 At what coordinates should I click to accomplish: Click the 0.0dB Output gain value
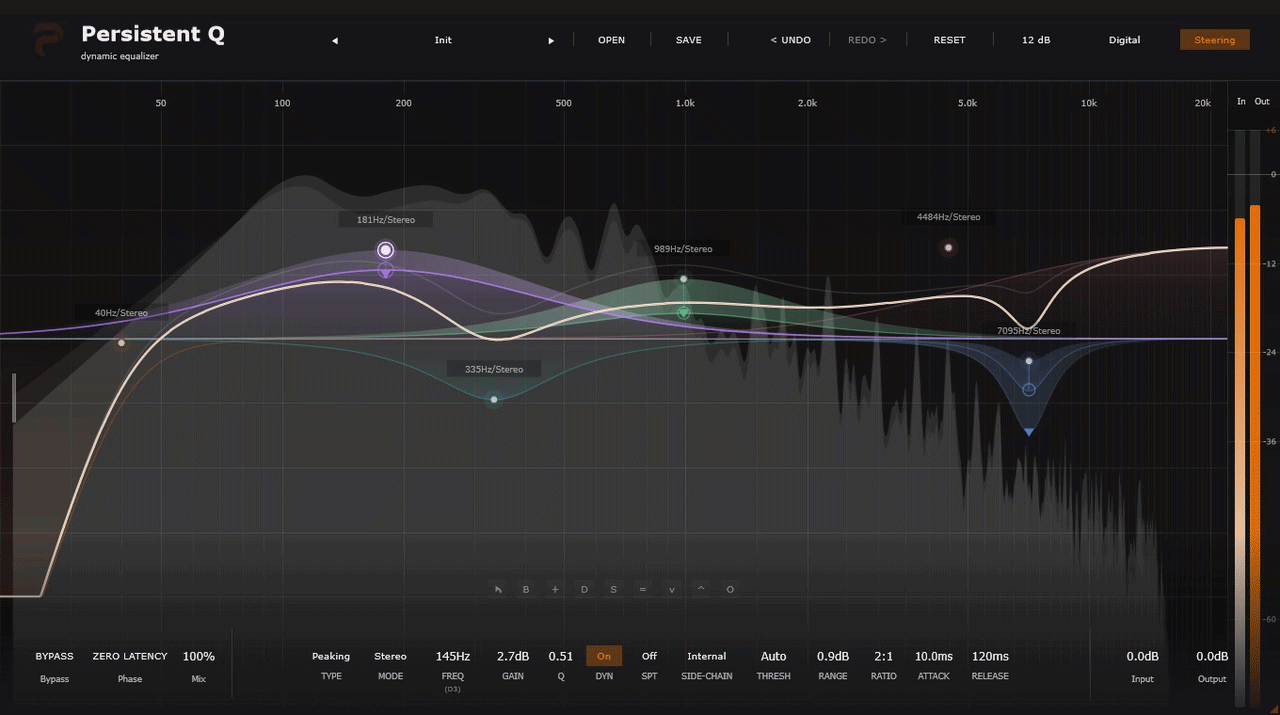coord(1212,656)
